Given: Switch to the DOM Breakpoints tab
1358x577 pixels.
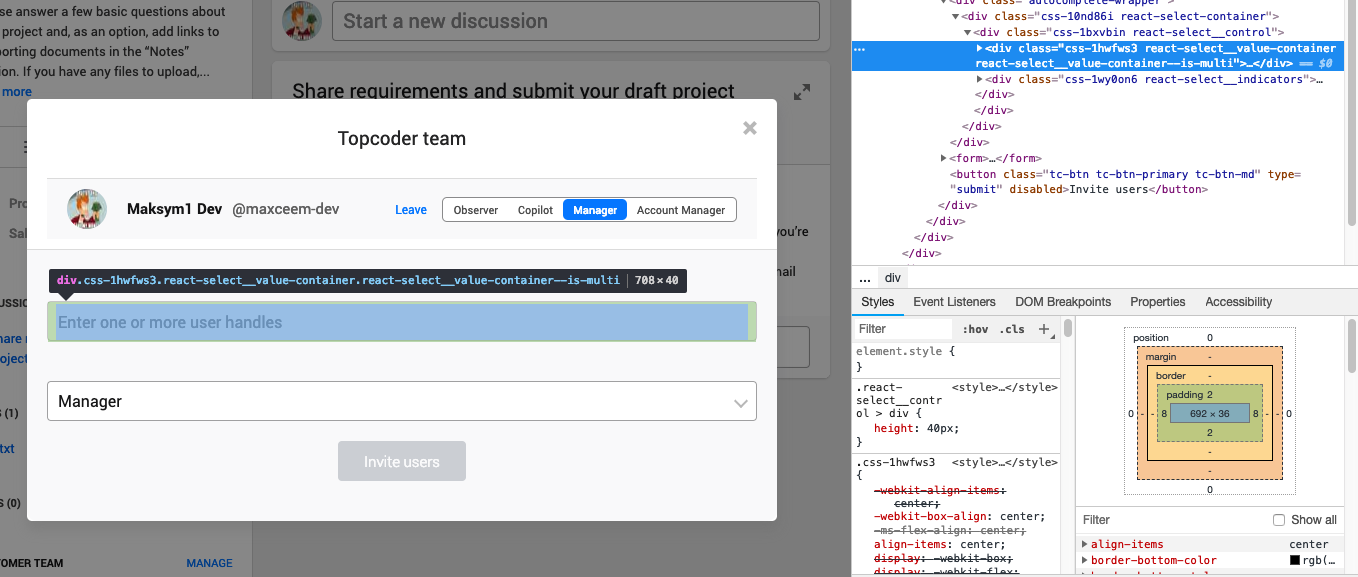Looking at the screenshot, I should 1063,302.
